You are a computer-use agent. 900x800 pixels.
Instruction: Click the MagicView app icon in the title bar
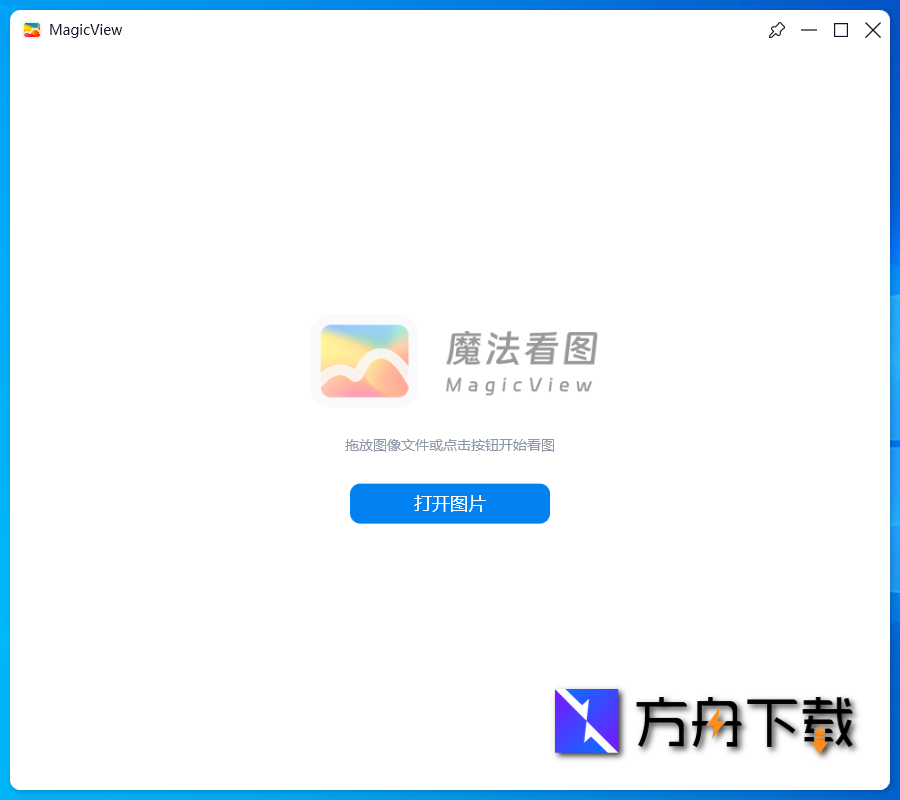[x=32, y=30]
